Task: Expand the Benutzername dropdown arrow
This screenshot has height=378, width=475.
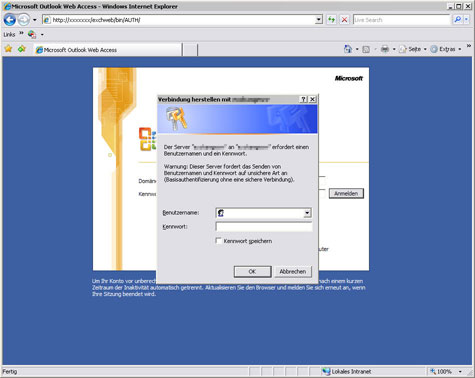Action: 307,213
